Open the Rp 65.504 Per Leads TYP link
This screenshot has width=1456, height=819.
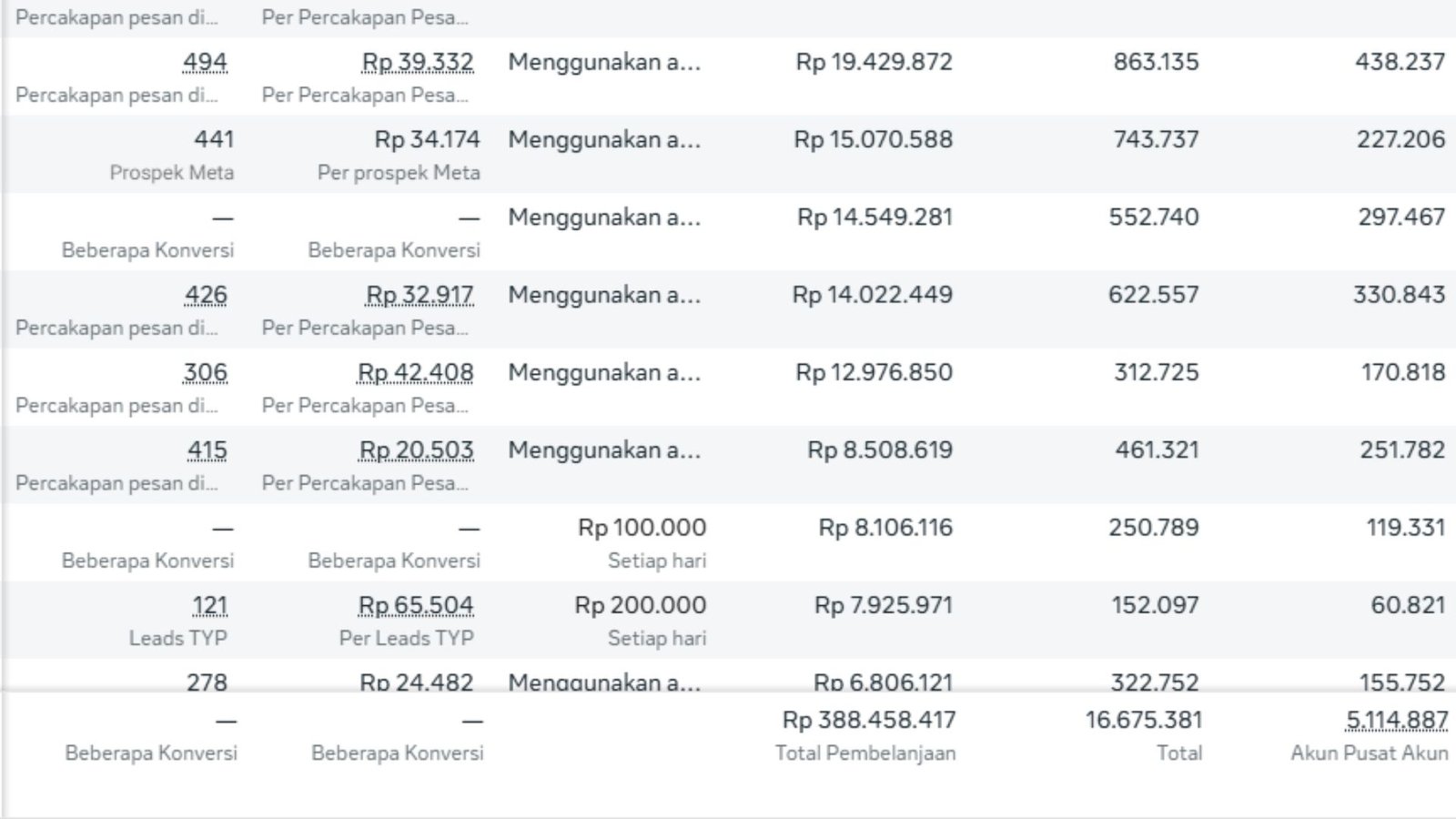(x=416, y=605)
